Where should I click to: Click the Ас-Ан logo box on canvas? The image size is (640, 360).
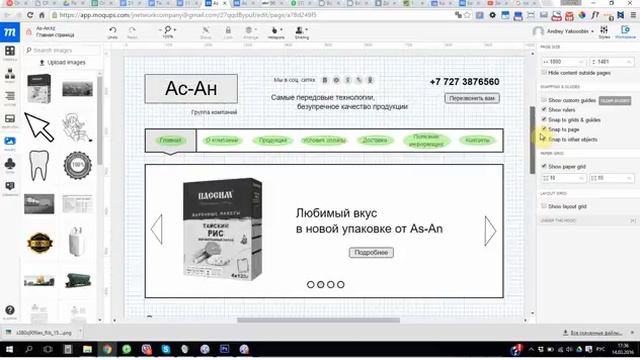pos(191,89)
